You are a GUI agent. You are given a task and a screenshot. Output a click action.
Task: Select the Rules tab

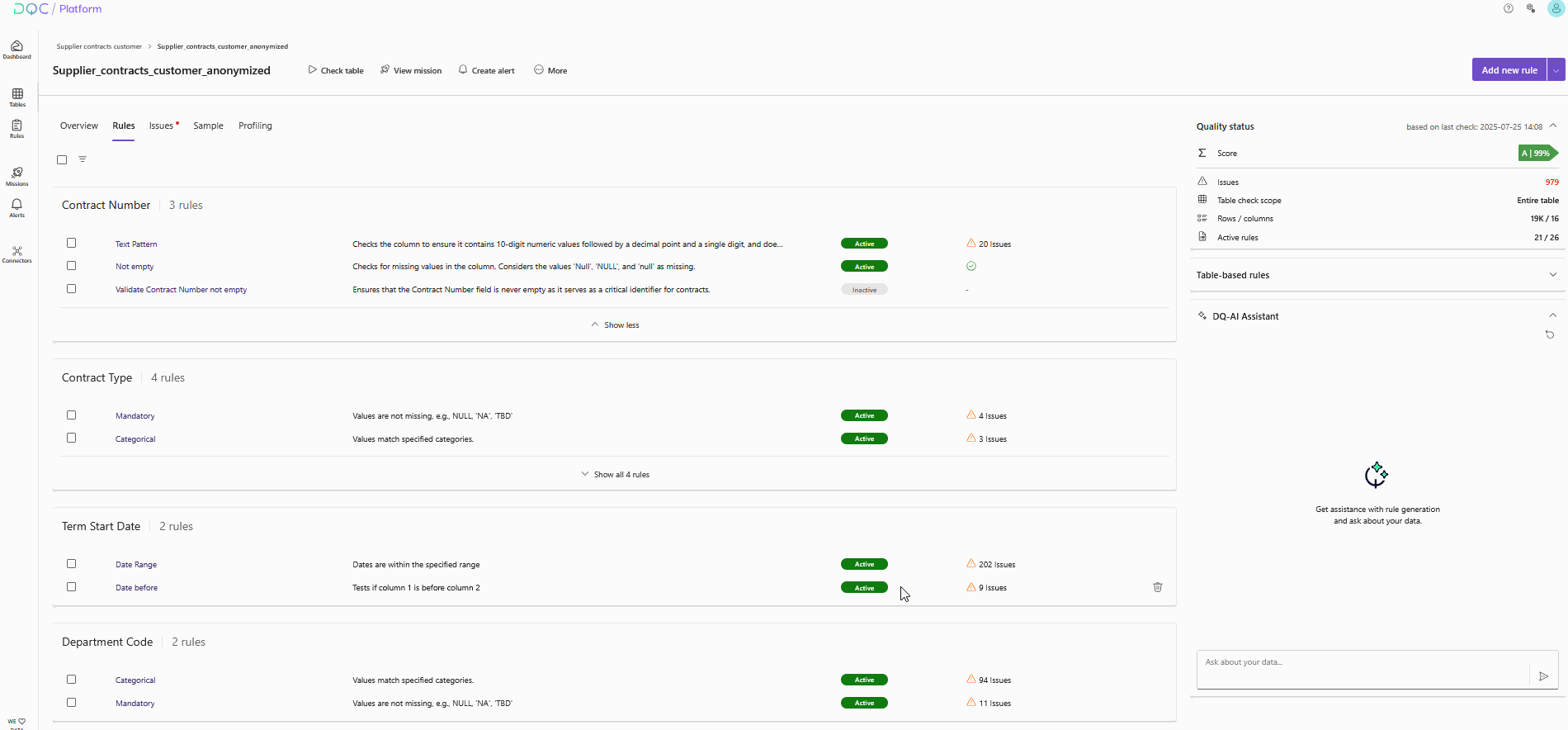[124, 126]
